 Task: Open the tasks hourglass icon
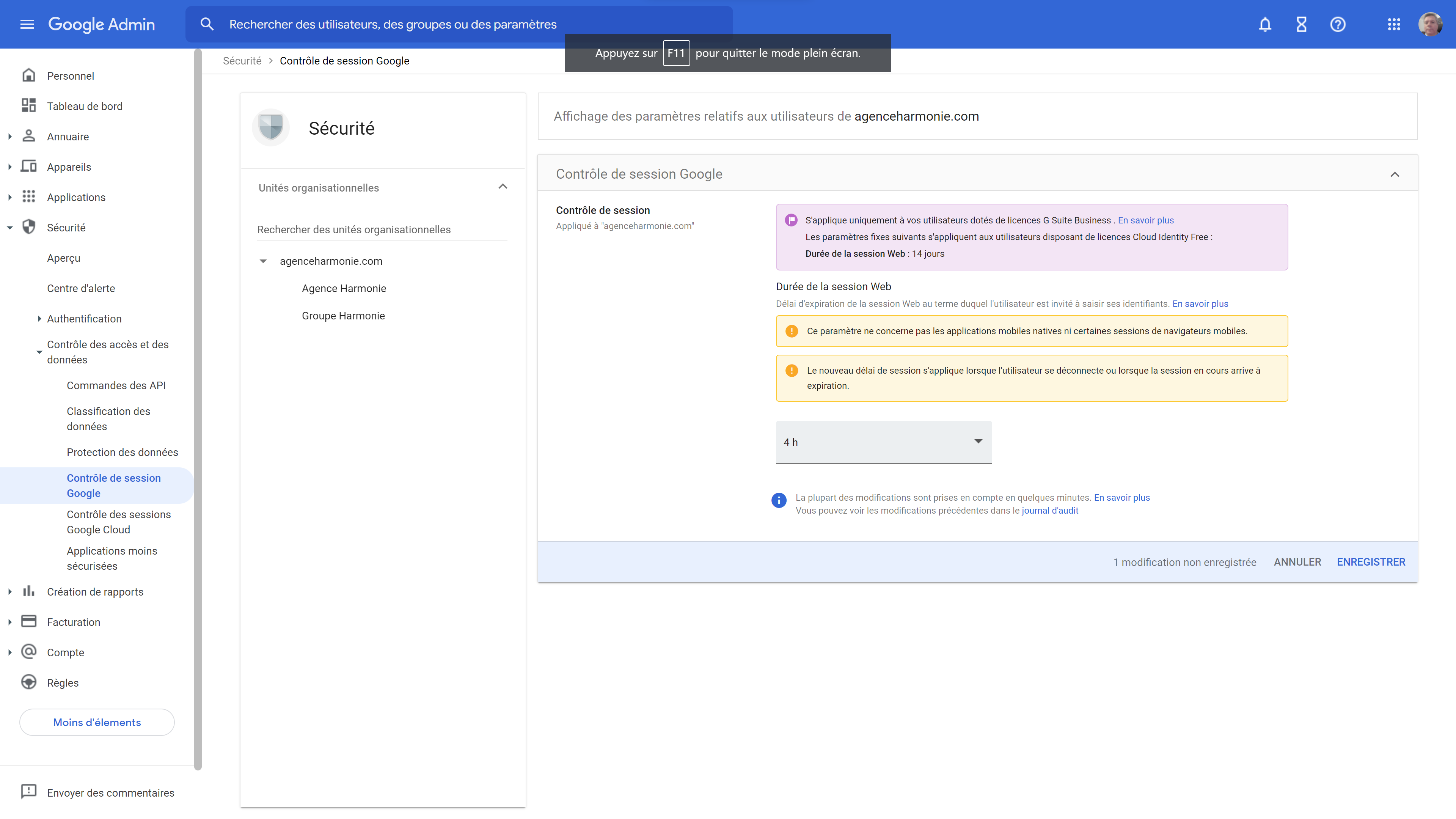click(x=1301, y=24)
